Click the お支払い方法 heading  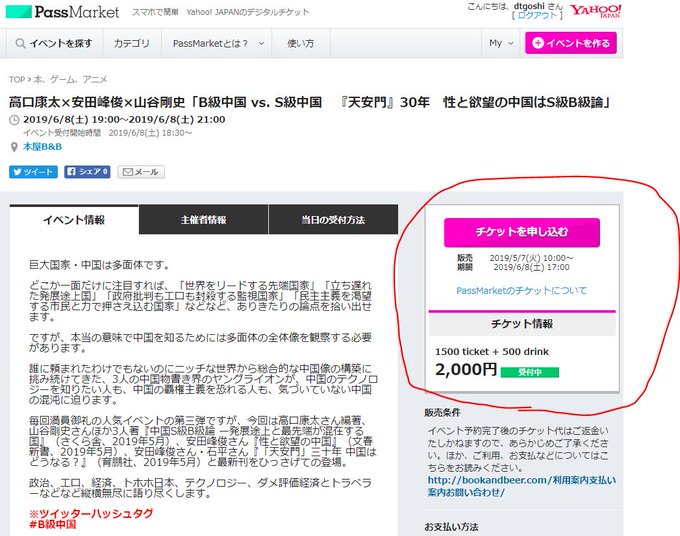point(451,527)
